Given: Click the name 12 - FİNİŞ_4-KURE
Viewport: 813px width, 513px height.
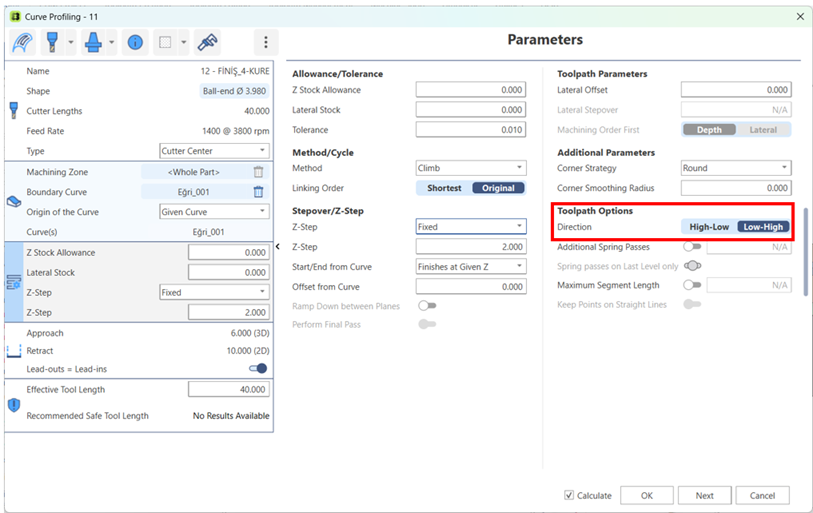Looking at the screenshot, I should pyautogui.click(x=235, y=71).
